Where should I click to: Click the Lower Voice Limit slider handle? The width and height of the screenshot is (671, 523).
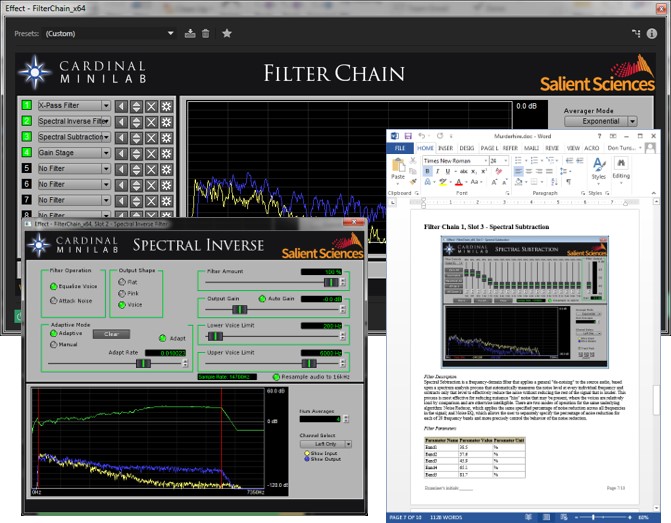[215, 337]
